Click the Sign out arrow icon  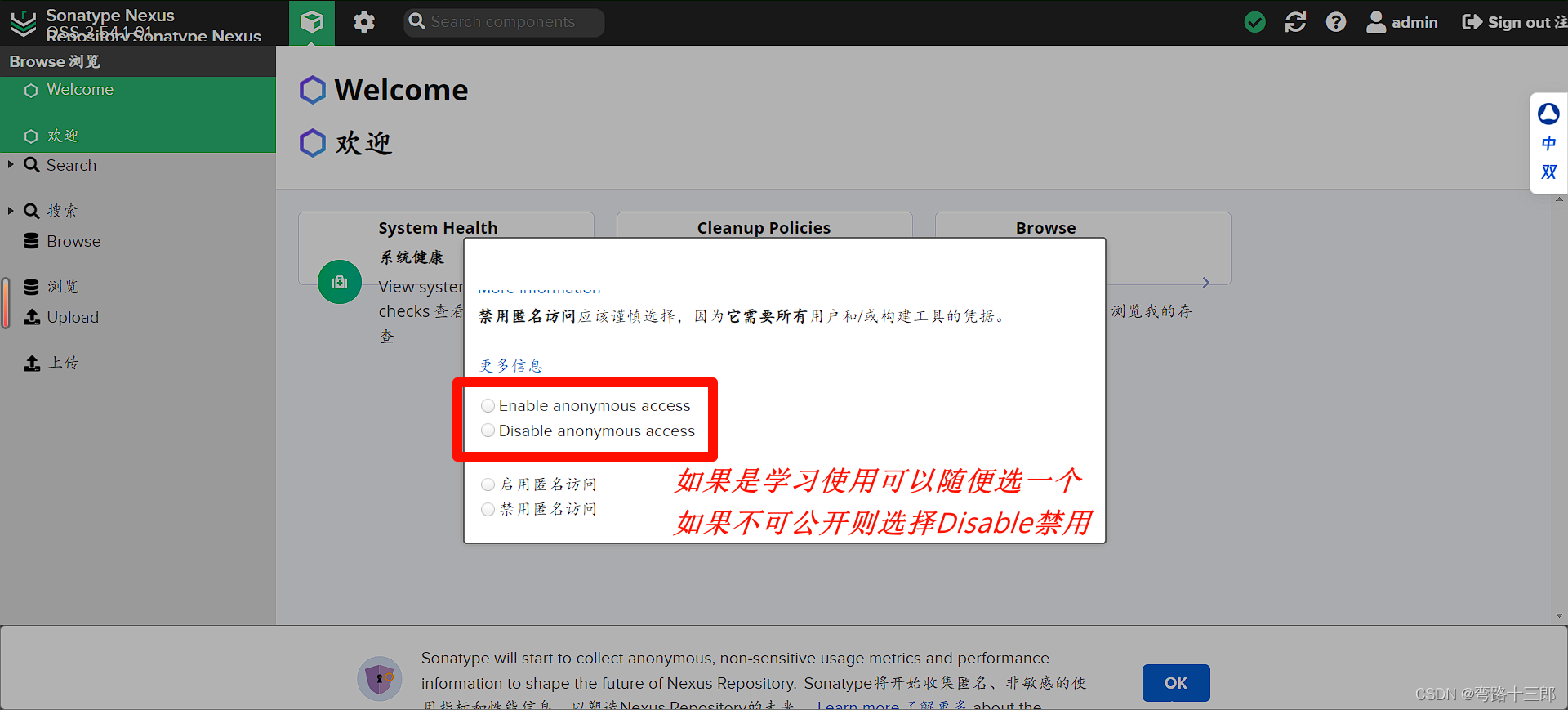coord(1472,22)
